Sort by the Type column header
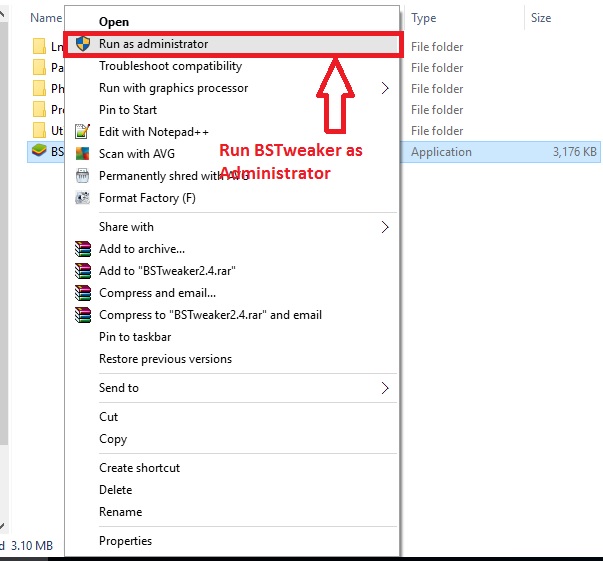Screen dimensions: 603x561 [x=424, y=18]
